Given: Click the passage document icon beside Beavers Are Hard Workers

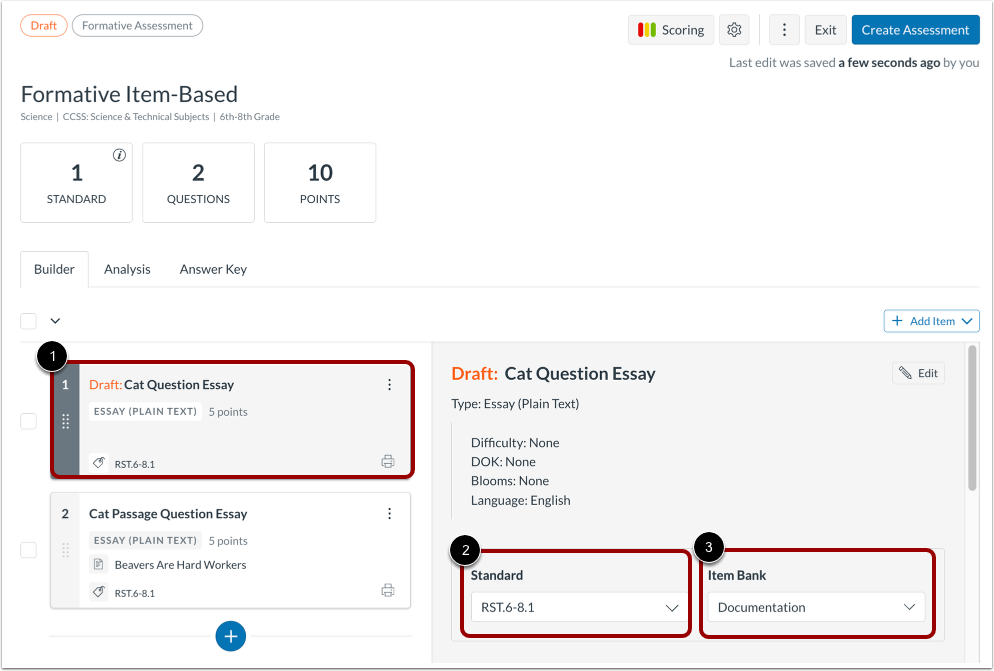Looking at the screenshot, I should coord(98,564).
